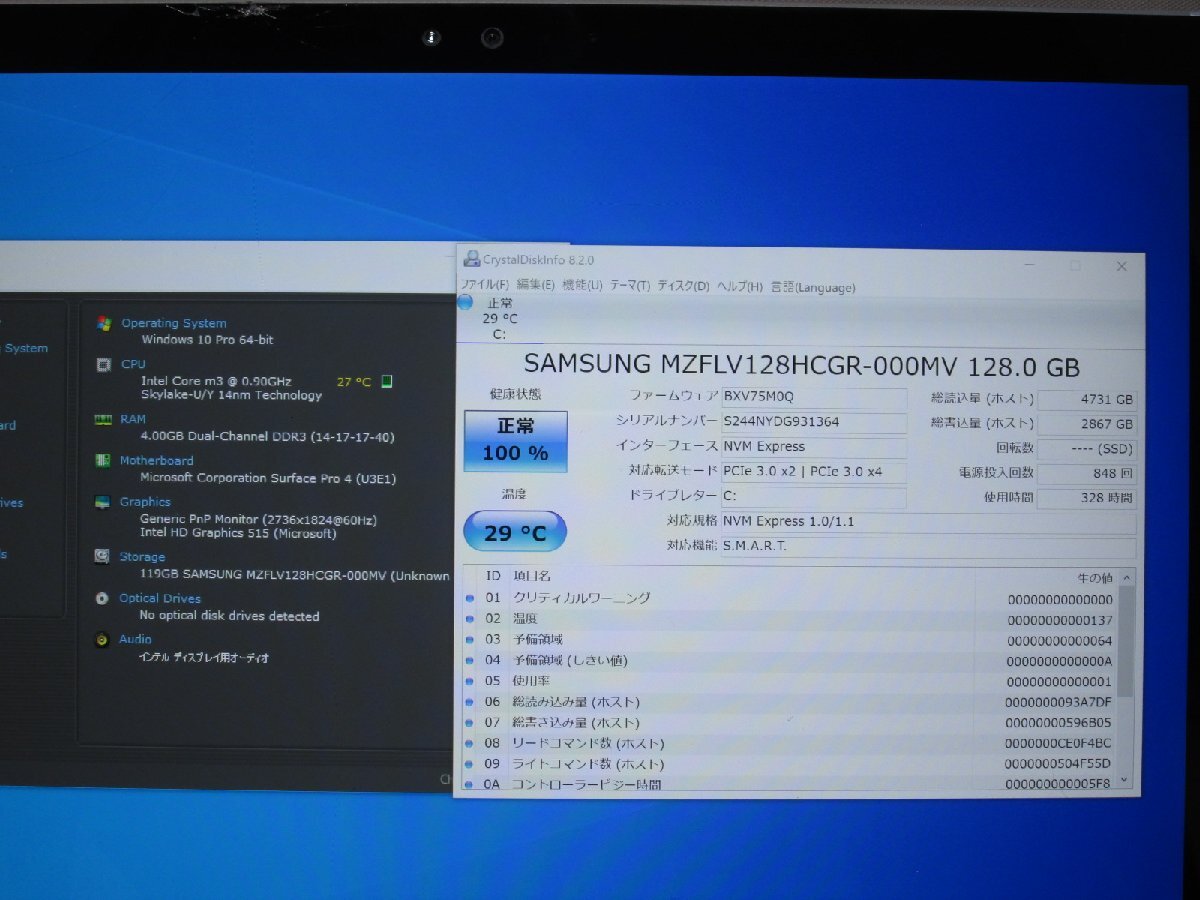Open the Audio section link in Speccy
This screenshot has width=1200, height=900.
click(x=136, y=639)
